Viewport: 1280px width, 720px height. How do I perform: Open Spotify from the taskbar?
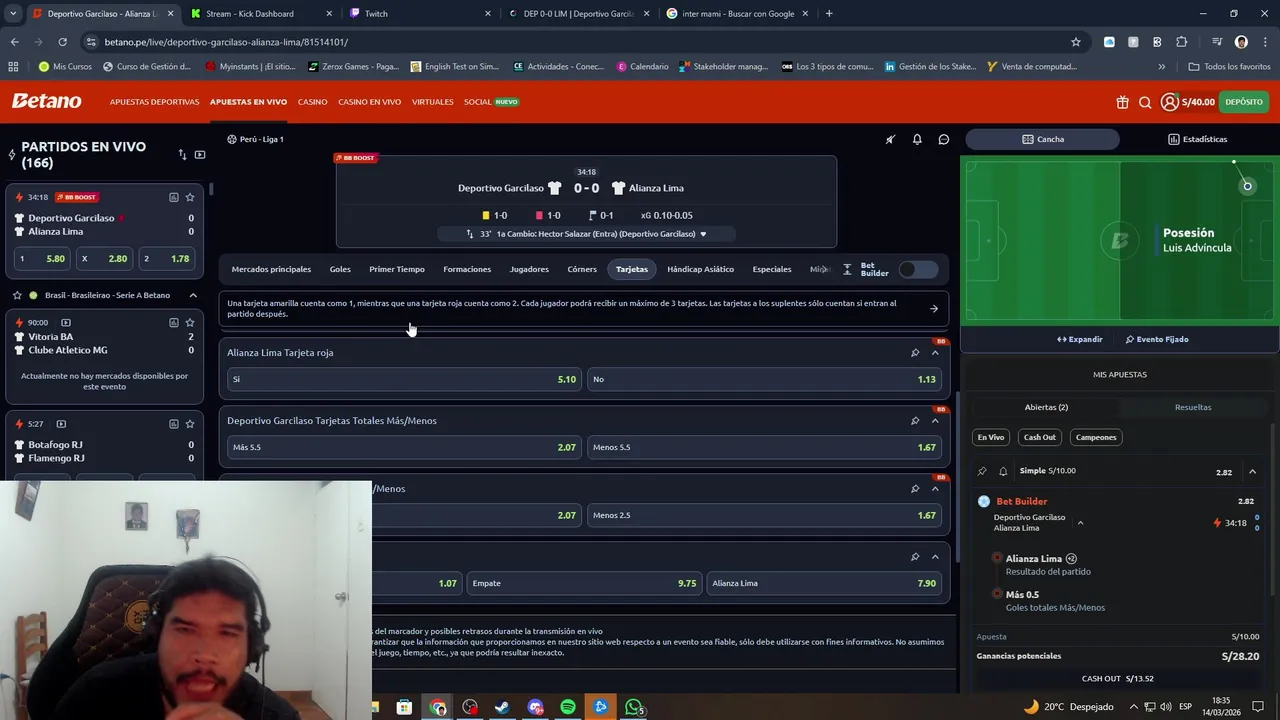click(x=568, y=707)
